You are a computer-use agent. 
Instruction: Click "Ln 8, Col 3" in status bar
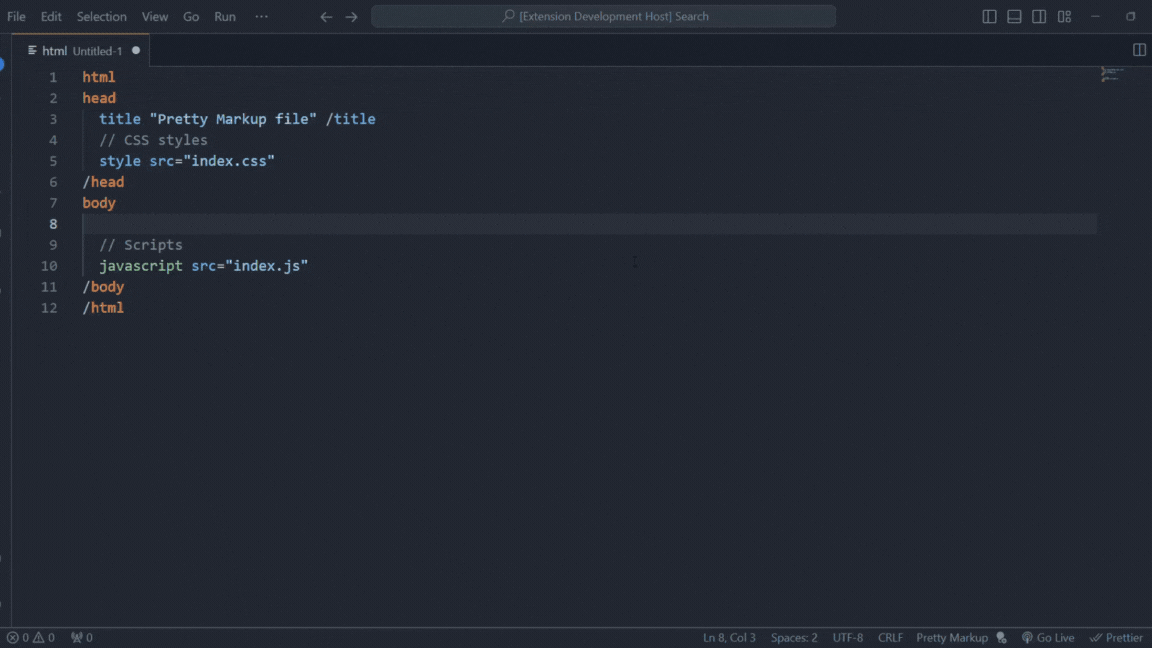729,638
